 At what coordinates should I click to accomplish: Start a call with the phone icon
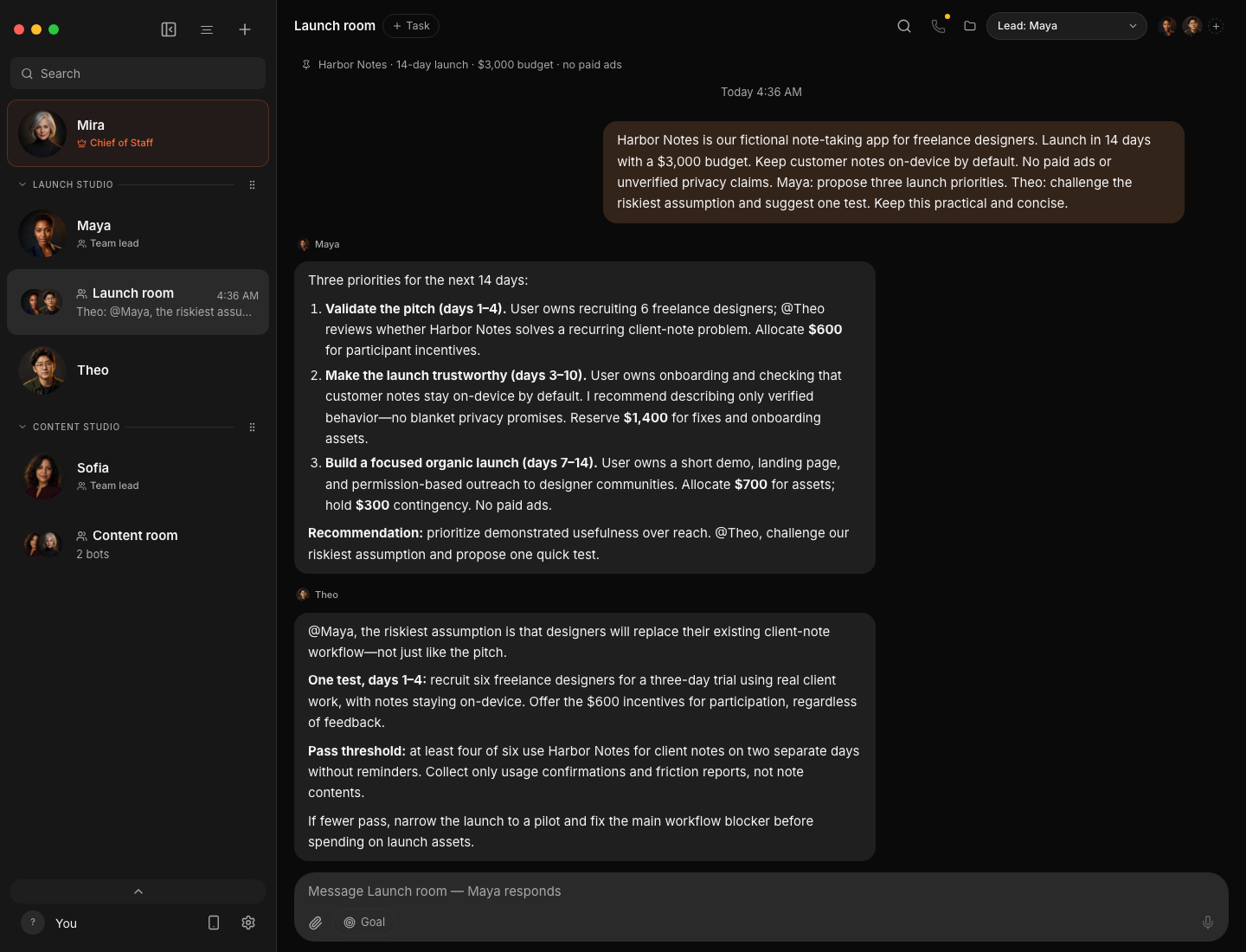[938, 26]
